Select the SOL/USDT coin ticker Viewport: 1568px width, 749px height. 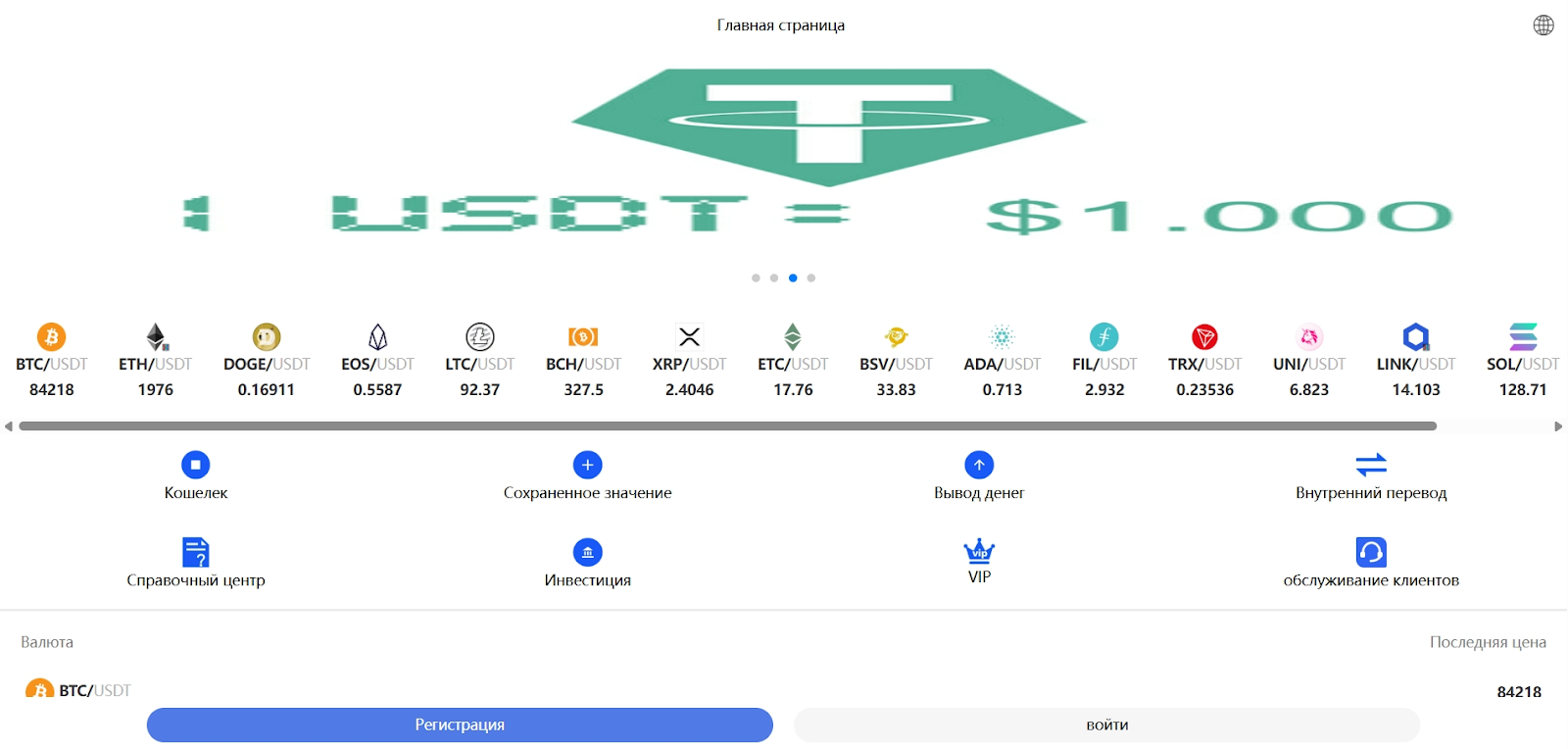click(1523, 361)
